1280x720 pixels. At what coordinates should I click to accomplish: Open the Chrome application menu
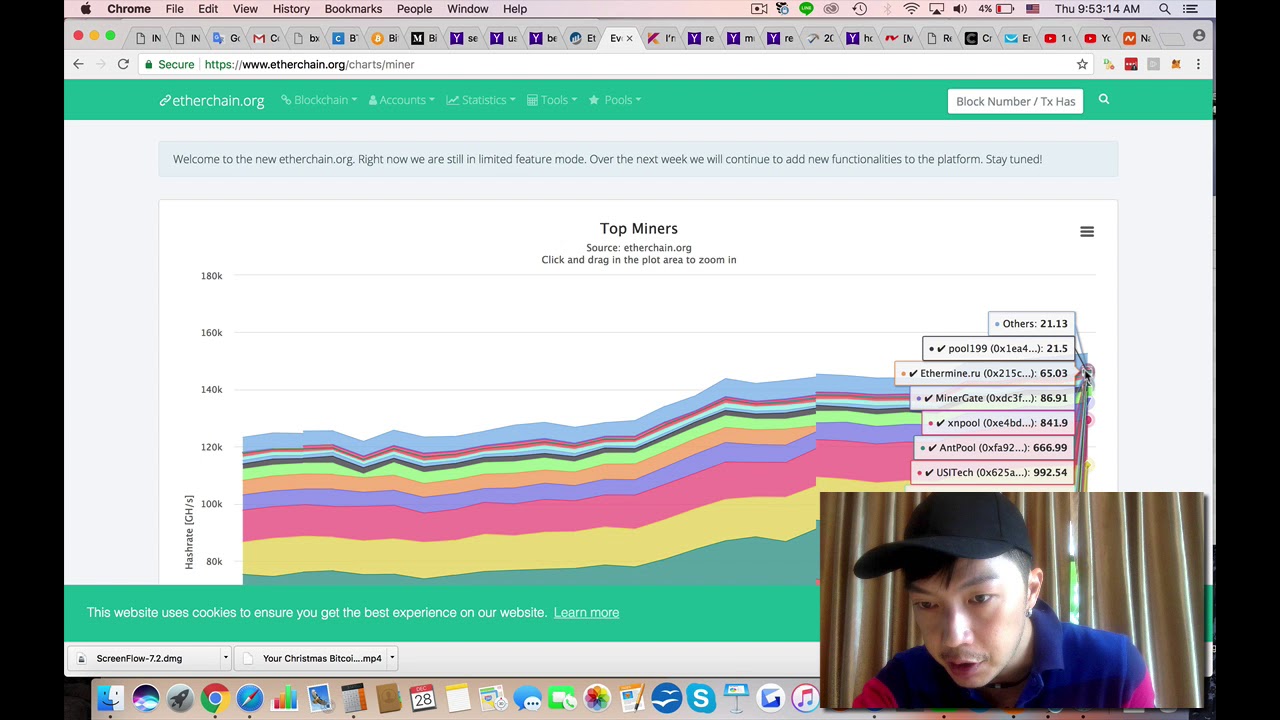point(129,9)
